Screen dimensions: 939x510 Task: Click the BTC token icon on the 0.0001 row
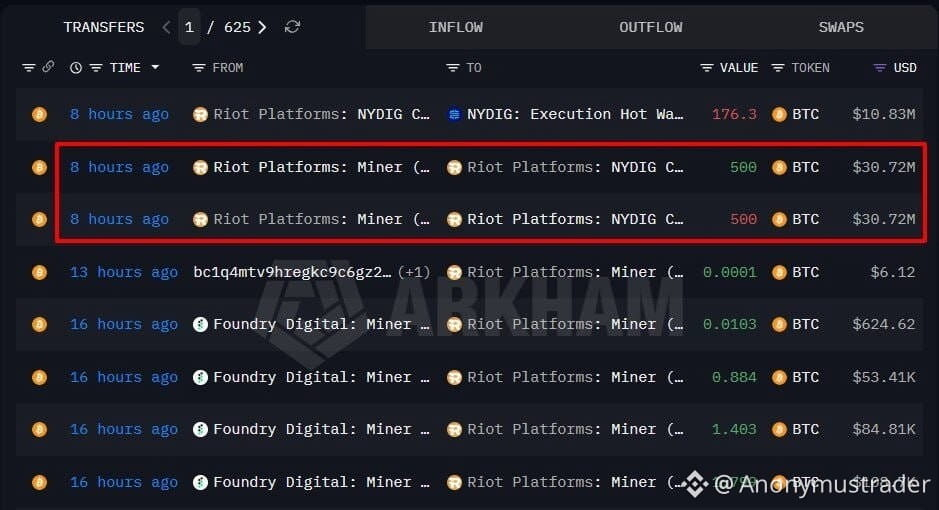[779, 272]
